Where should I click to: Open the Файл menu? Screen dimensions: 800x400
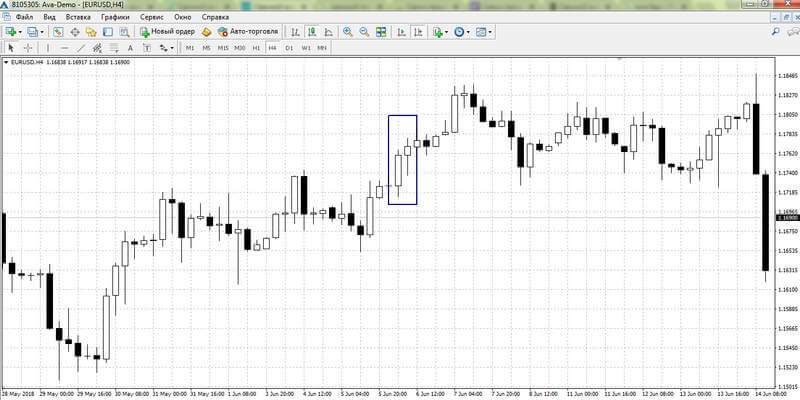(24, 17)
